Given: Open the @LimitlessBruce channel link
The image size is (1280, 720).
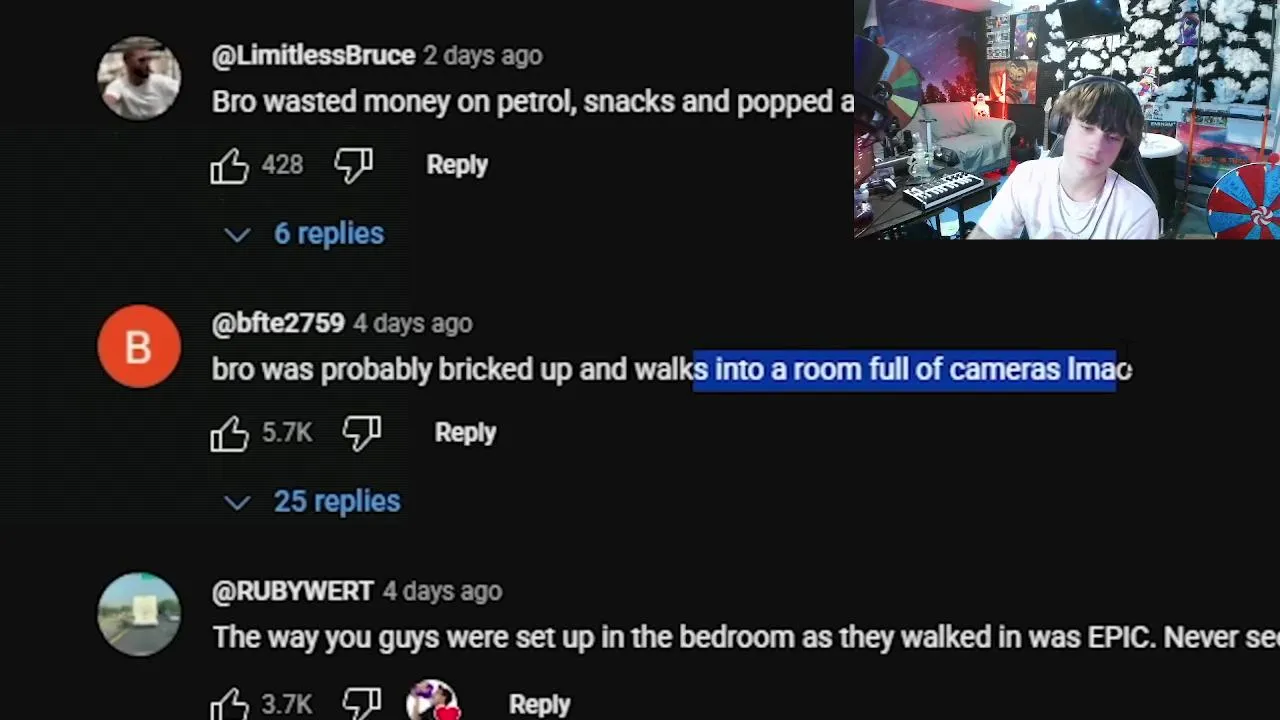Looking at the screenshot, I should (x=313, y=56).
